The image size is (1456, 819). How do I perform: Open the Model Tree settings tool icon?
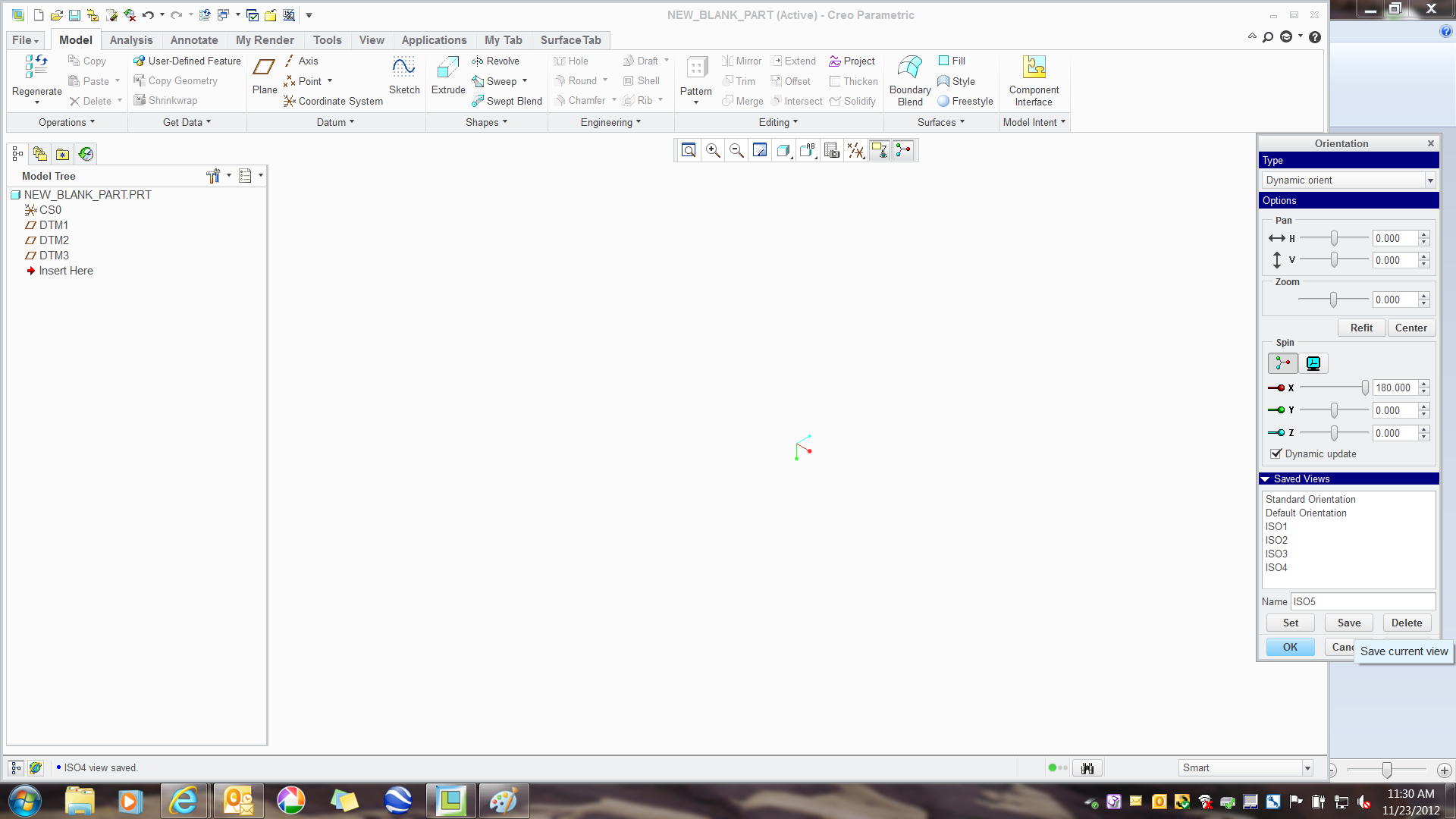coord(213,176)
